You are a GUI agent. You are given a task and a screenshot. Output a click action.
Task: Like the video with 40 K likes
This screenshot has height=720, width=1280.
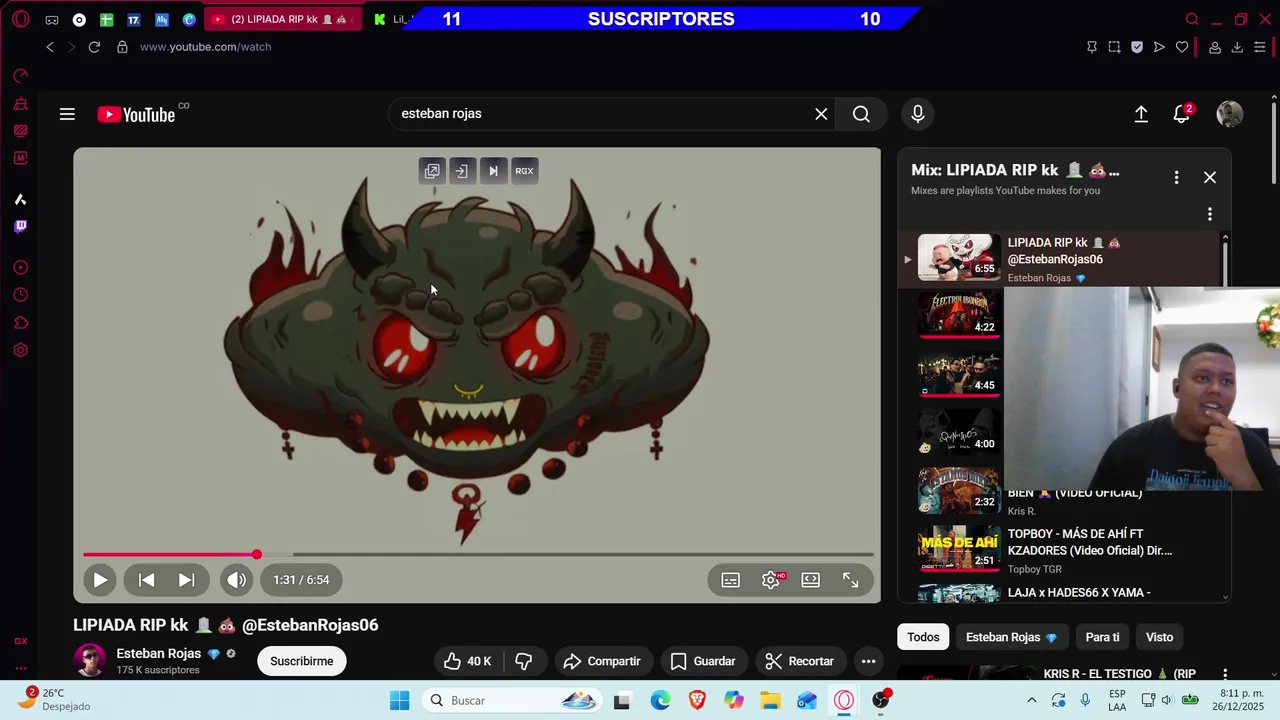coord(468,661)
